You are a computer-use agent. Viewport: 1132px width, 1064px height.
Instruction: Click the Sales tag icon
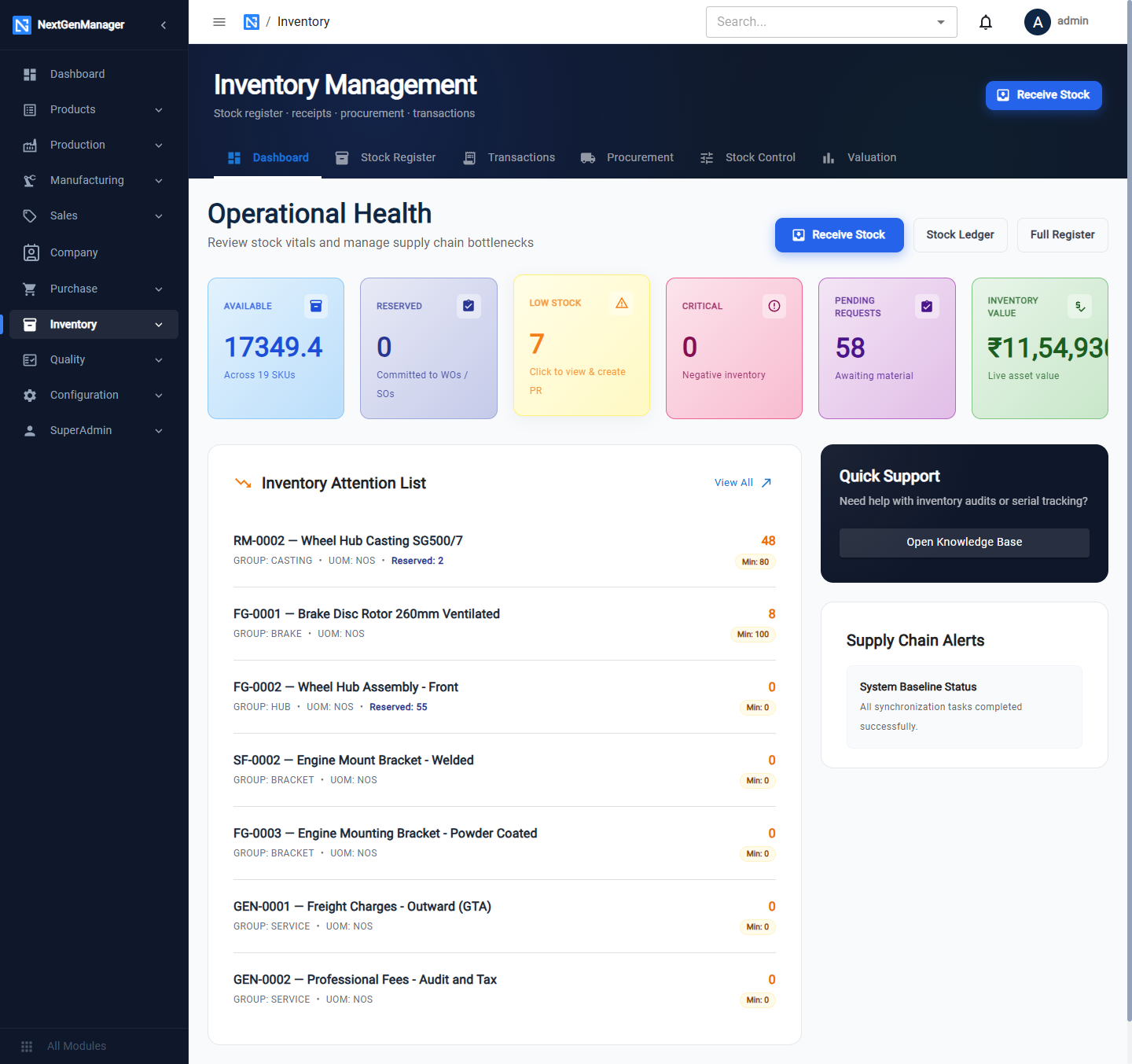tap(30, 215)
